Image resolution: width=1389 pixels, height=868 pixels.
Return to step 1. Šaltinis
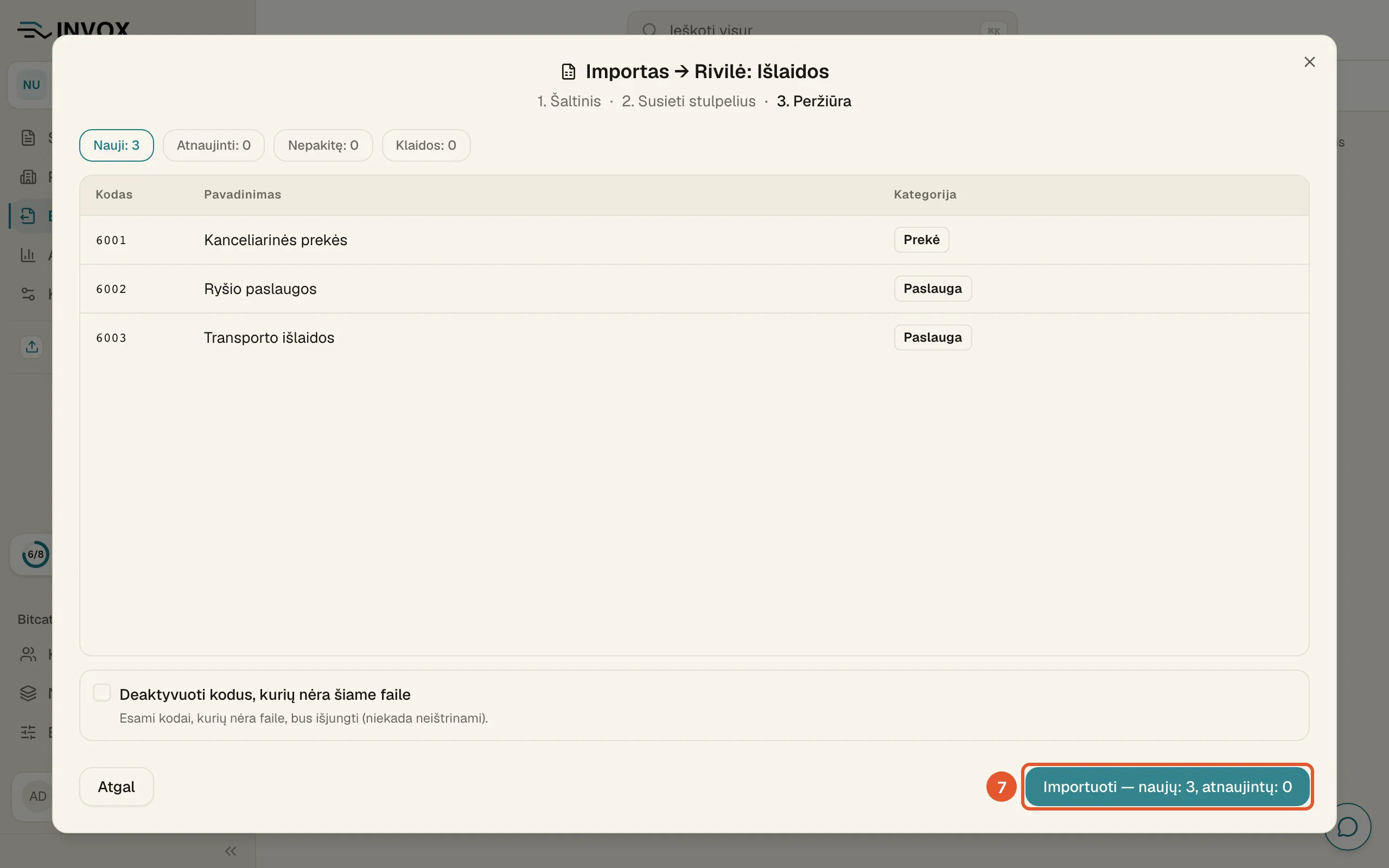569,101
